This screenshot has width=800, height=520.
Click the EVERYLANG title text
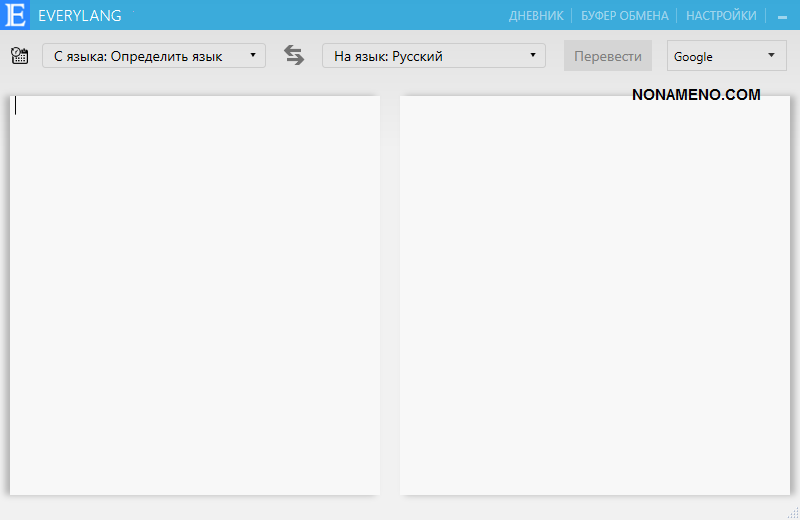(x=80, y=16)
